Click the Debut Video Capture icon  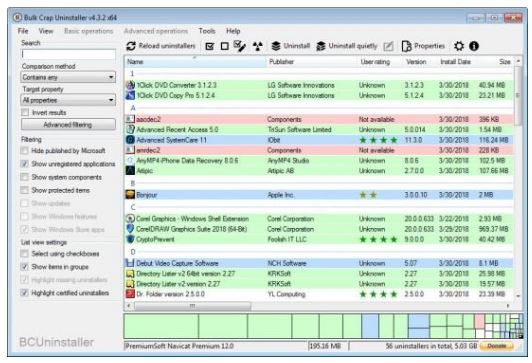pos(130,263)
